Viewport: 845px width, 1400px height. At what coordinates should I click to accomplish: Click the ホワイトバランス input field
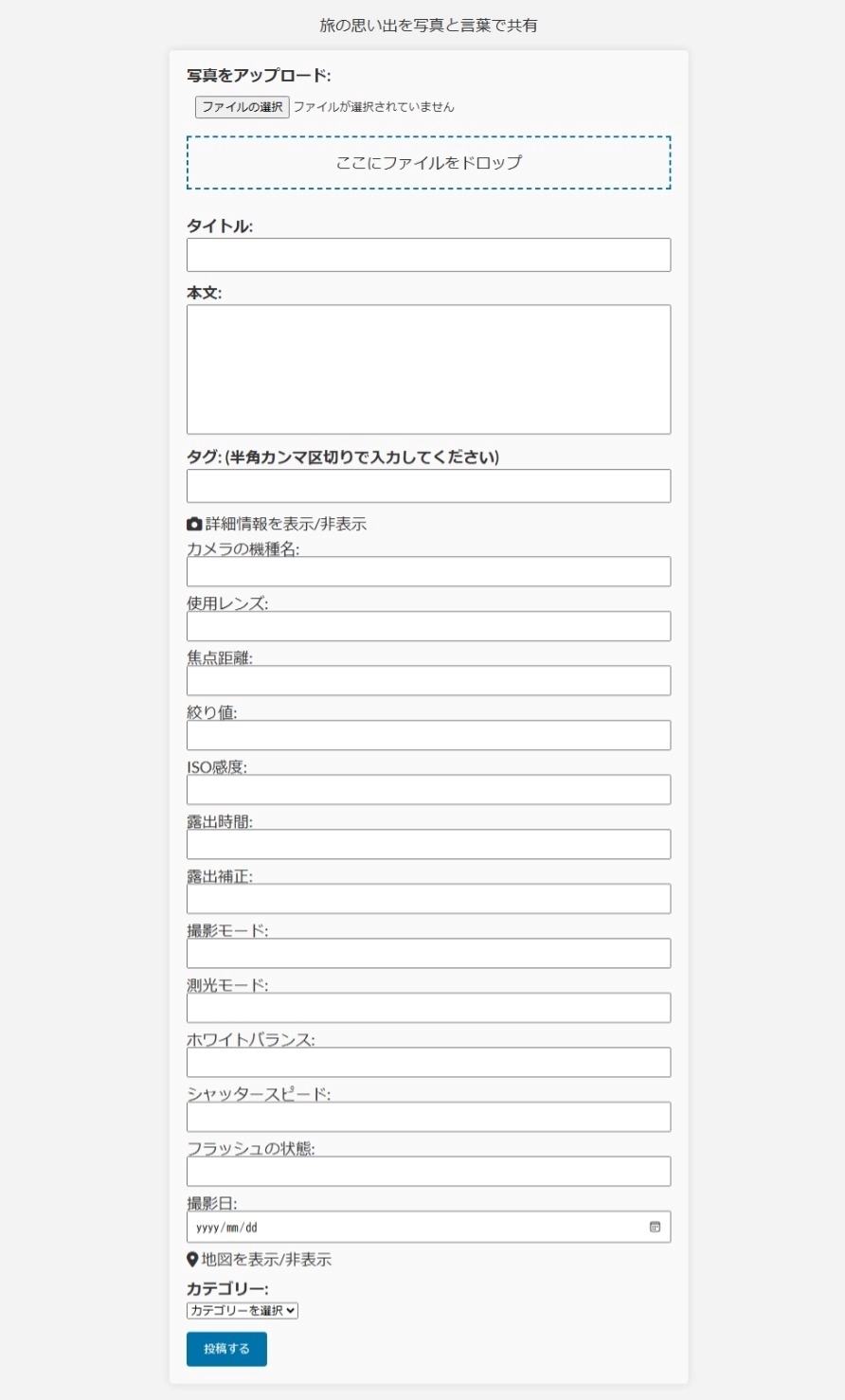[x=428, y=1063]
